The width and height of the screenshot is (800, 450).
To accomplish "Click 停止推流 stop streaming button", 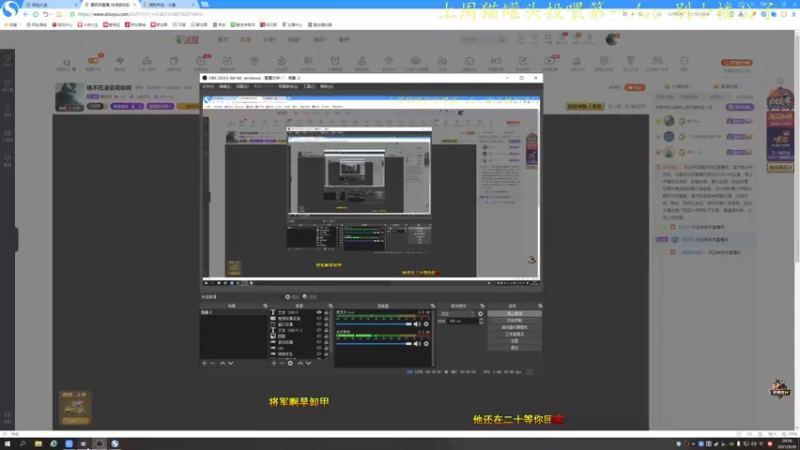I will click(x=514, y=313).
